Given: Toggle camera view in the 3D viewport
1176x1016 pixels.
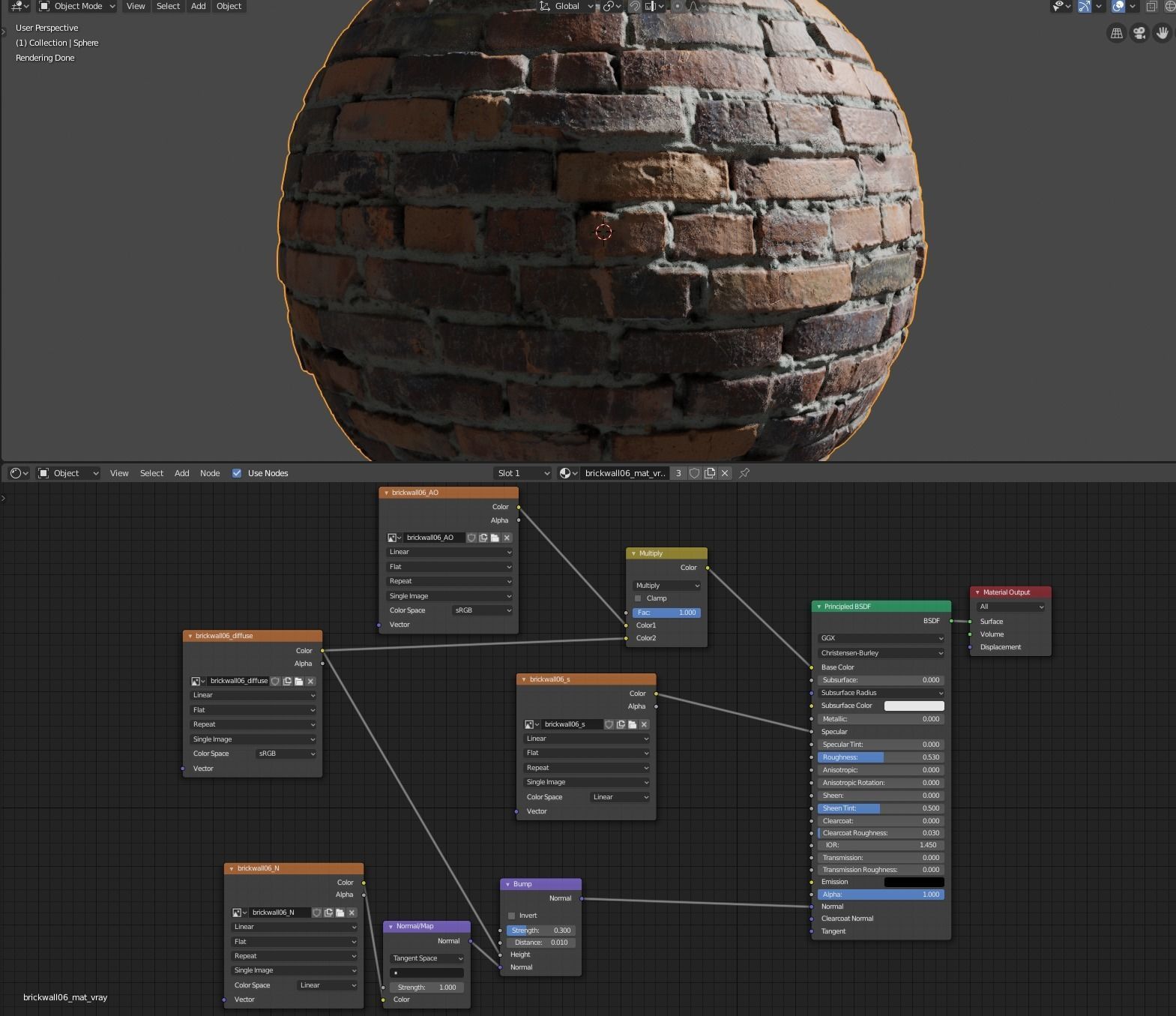Looking at the screenshot, I should [x=1139, y=33].
